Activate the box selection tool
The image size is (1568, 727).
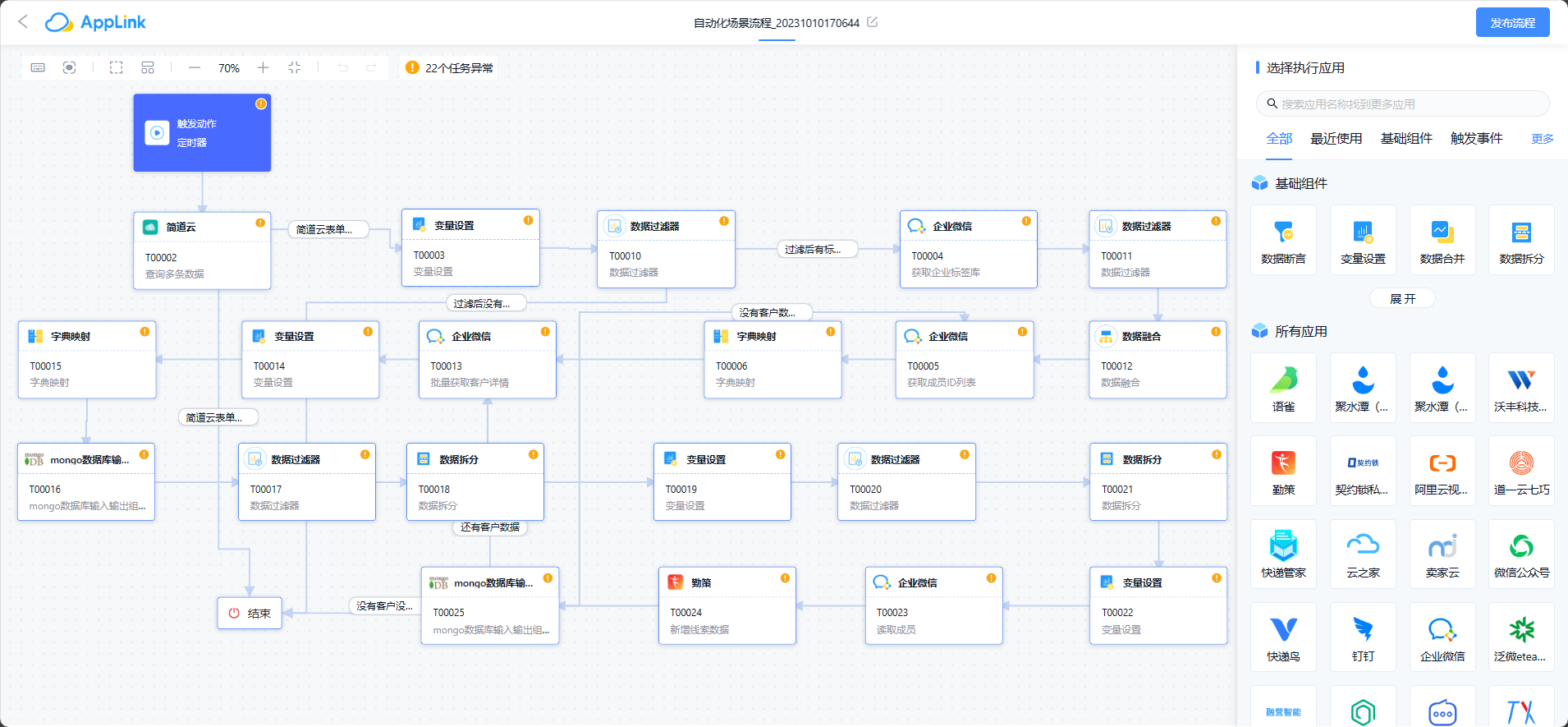(x=117, y=67)
